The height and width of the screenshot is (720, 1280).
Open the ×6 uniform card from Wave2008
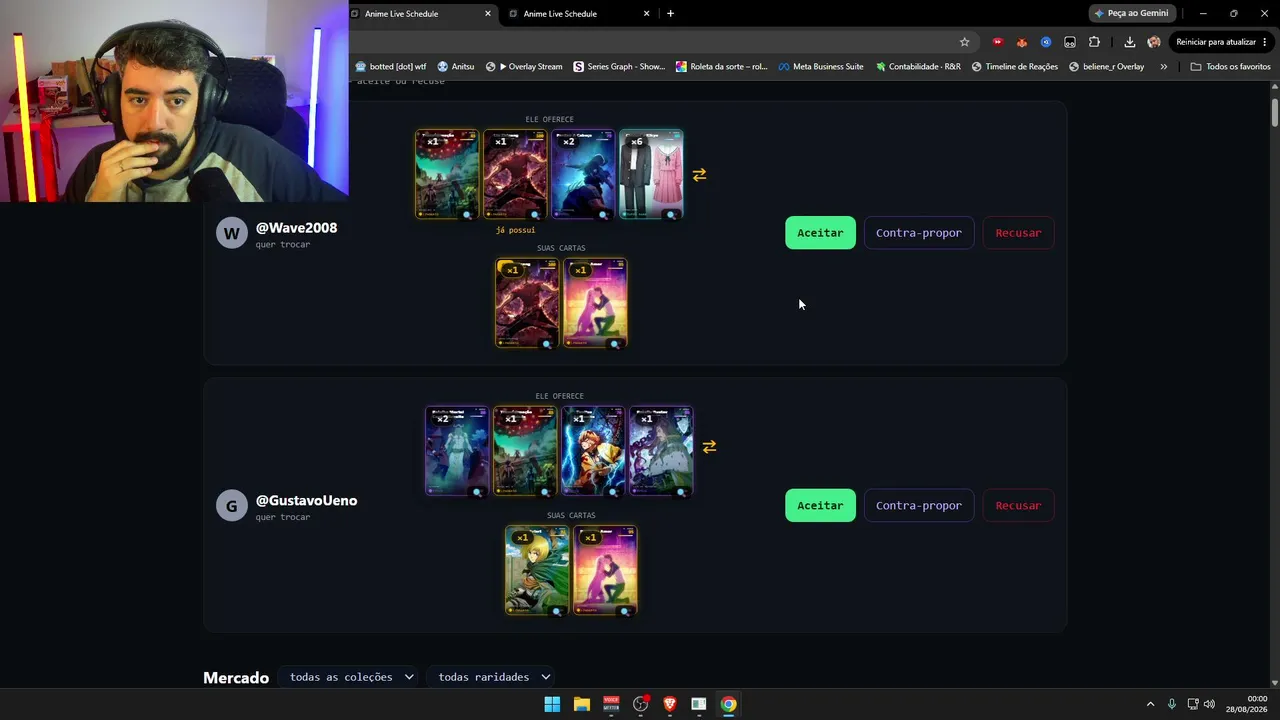[651, 174]
